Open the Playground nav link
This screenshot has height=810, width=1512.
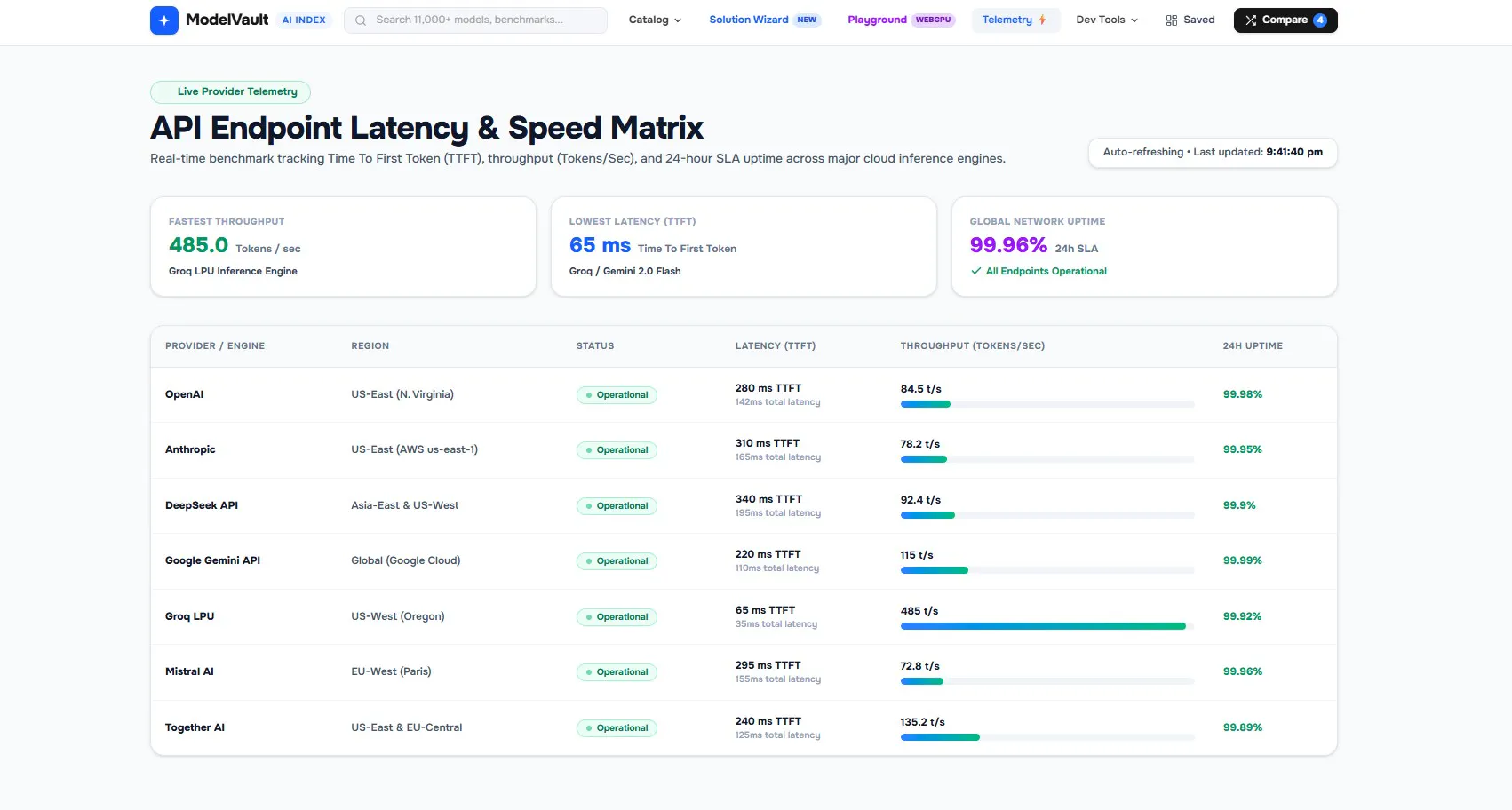click(901, 20)
